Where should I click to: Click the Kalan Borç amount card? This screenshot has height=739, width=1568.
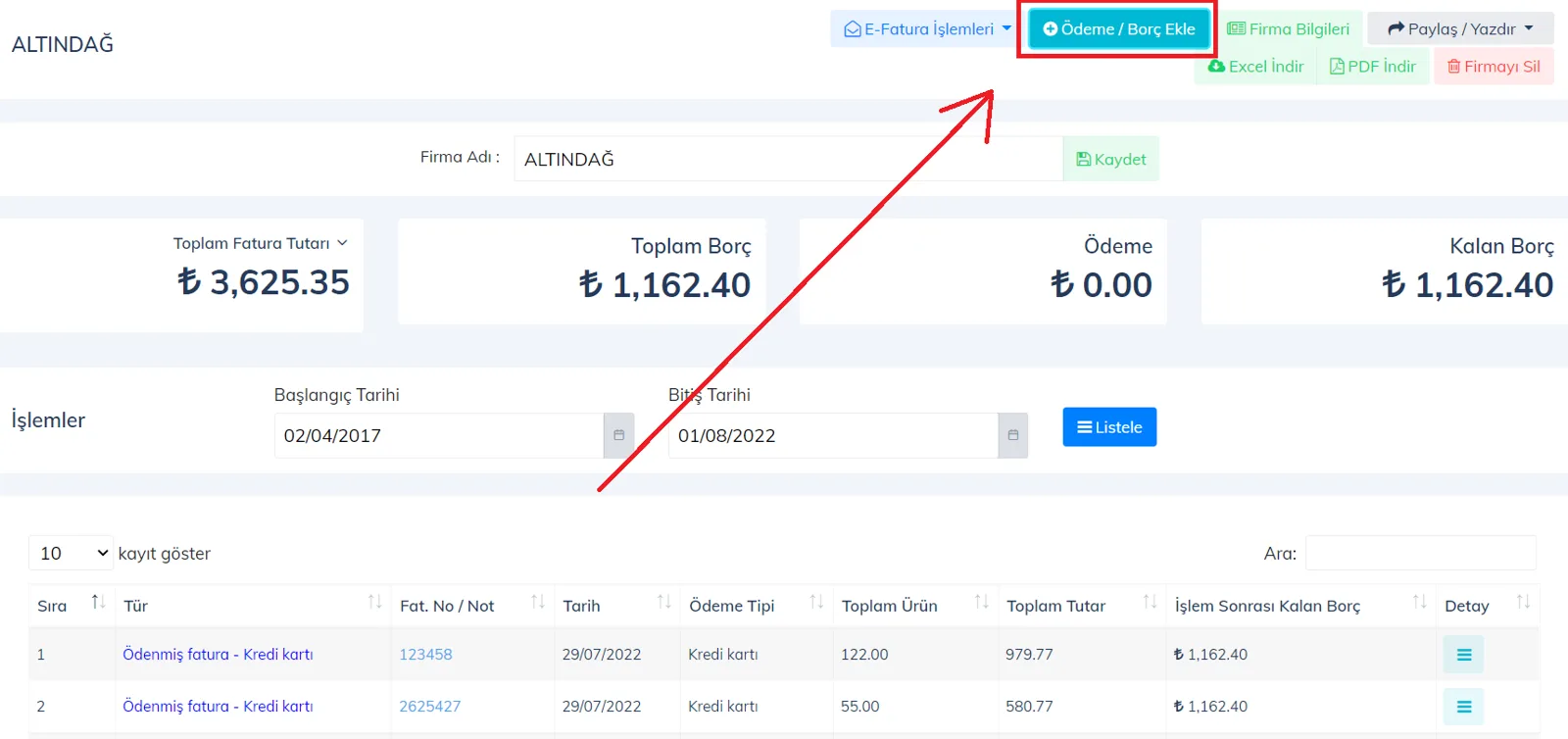coord(1384,271)
